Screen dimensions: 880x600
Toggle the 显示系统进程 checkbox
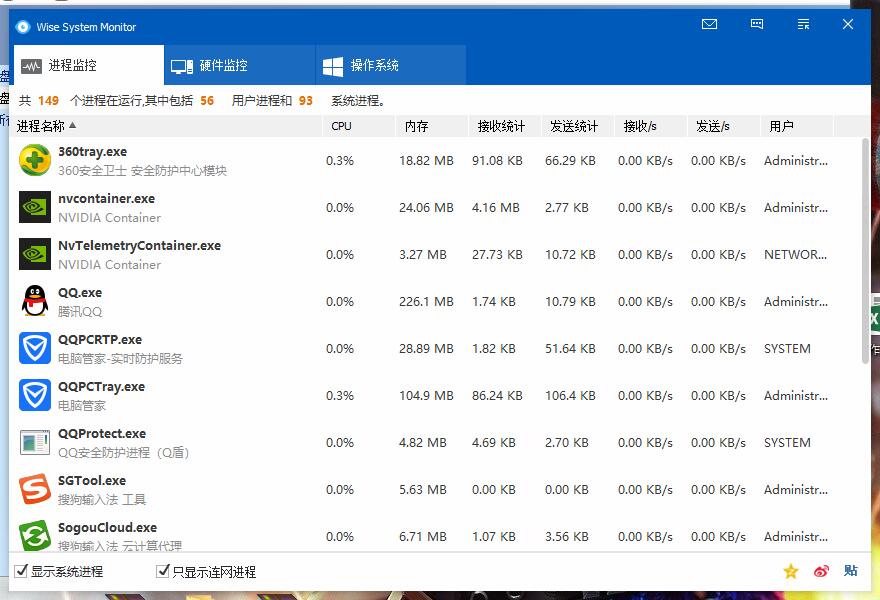tap(22, 571)
